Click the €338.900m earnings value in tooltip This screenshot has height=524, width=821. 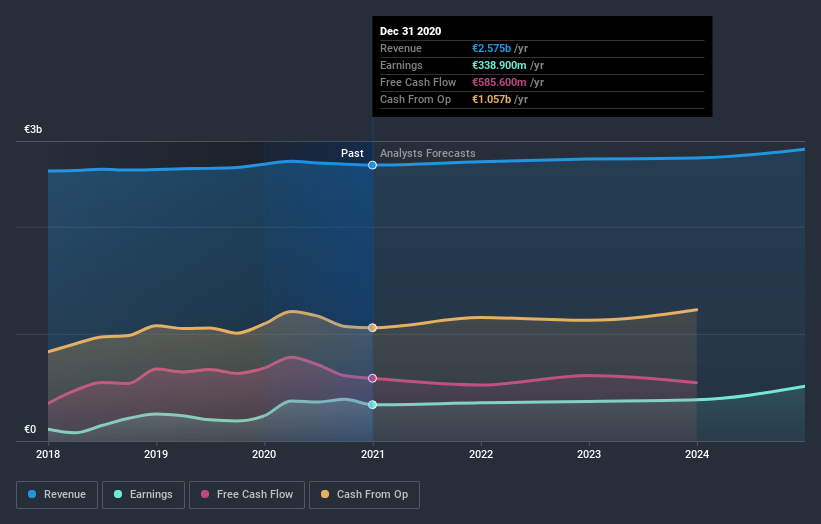499,65
